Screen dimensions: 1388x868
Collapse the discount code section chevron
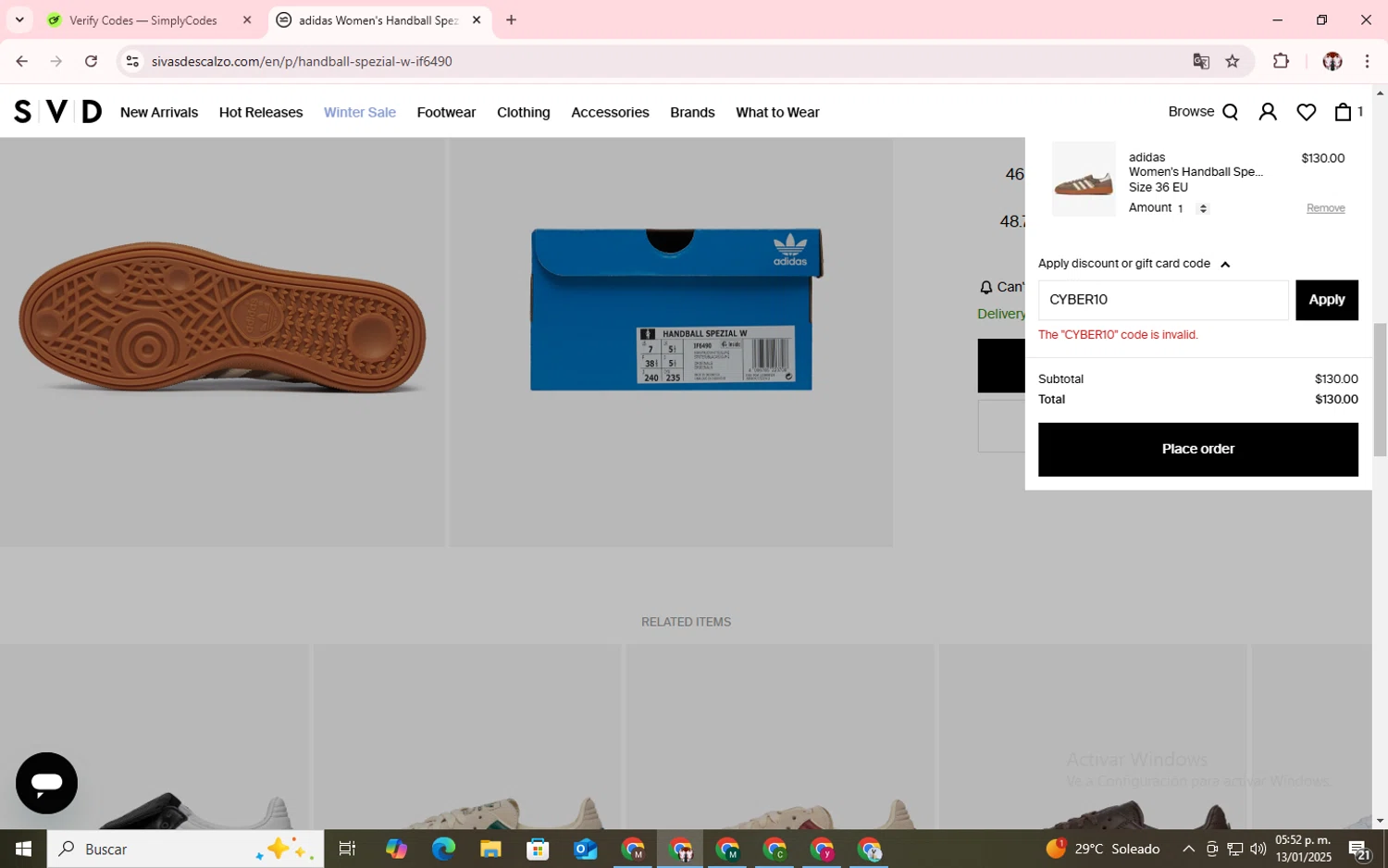(1225, 265)
